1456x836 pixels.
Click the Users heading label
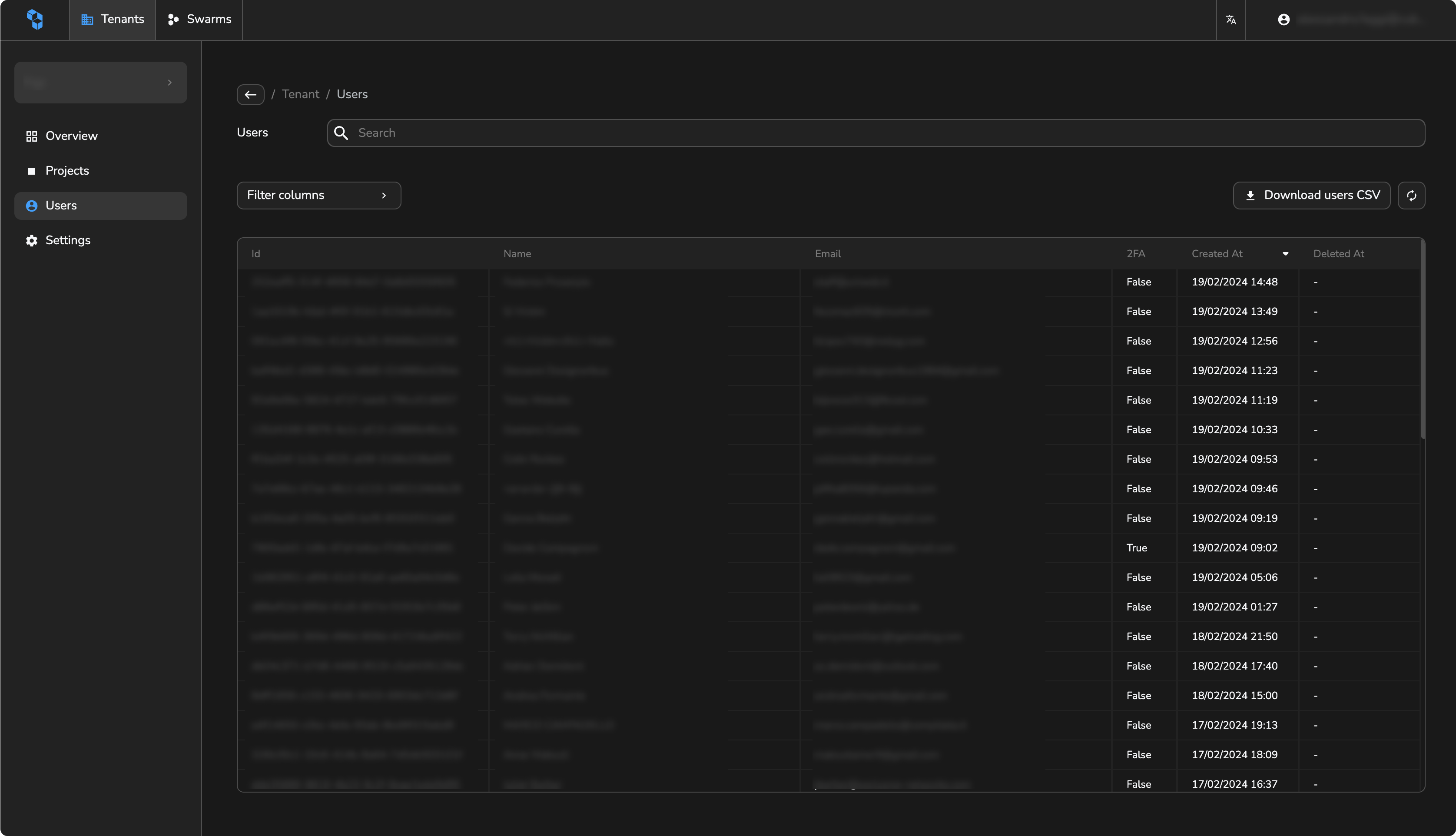point(252,133)
